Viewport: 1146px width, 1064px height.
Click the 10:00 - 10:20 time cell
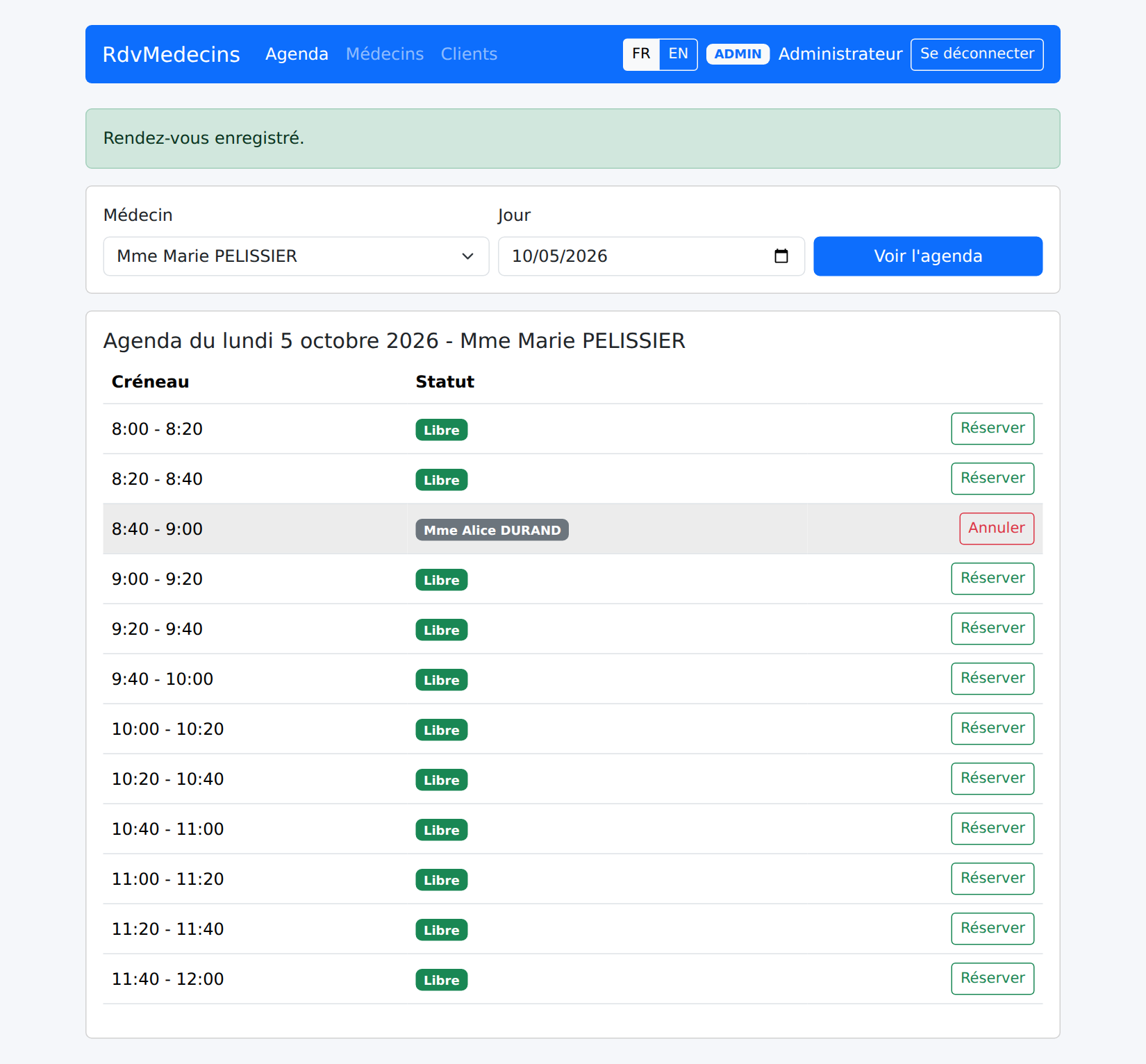(255, 729)
